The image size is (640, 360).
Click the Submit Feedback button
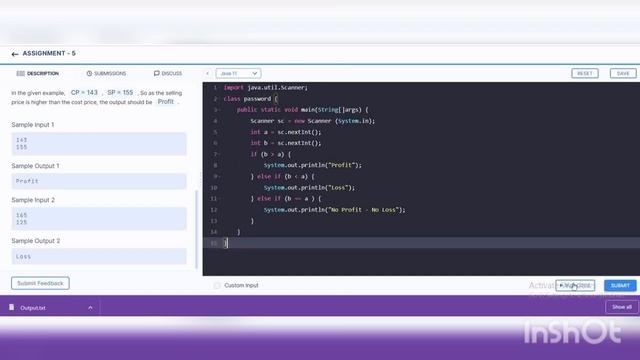tap(40, 283)
